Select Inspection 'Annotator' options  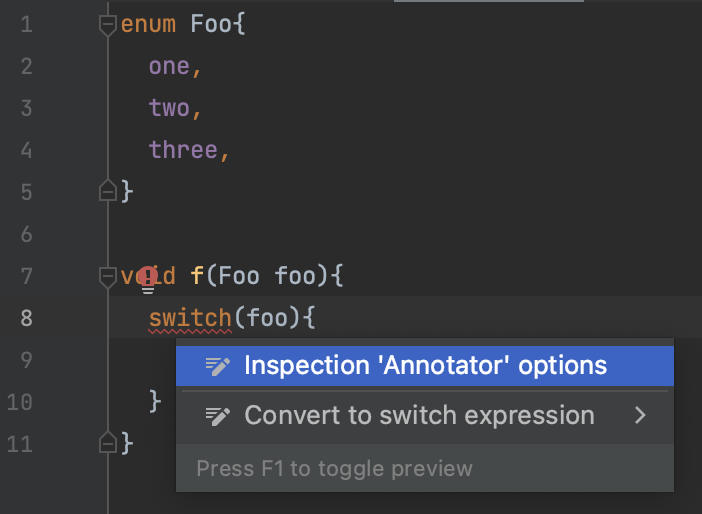point(424,366)
